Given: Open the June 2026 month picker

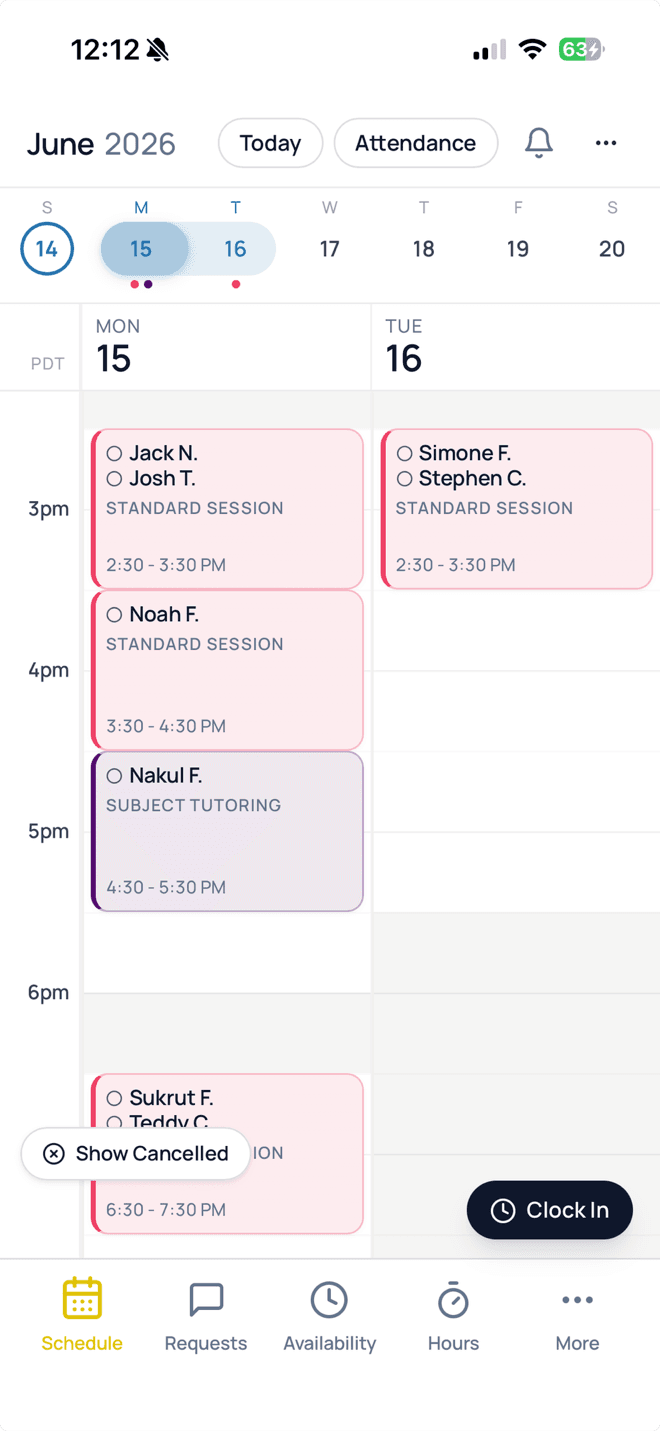Looking at the screenshot, I should [101, 144].
